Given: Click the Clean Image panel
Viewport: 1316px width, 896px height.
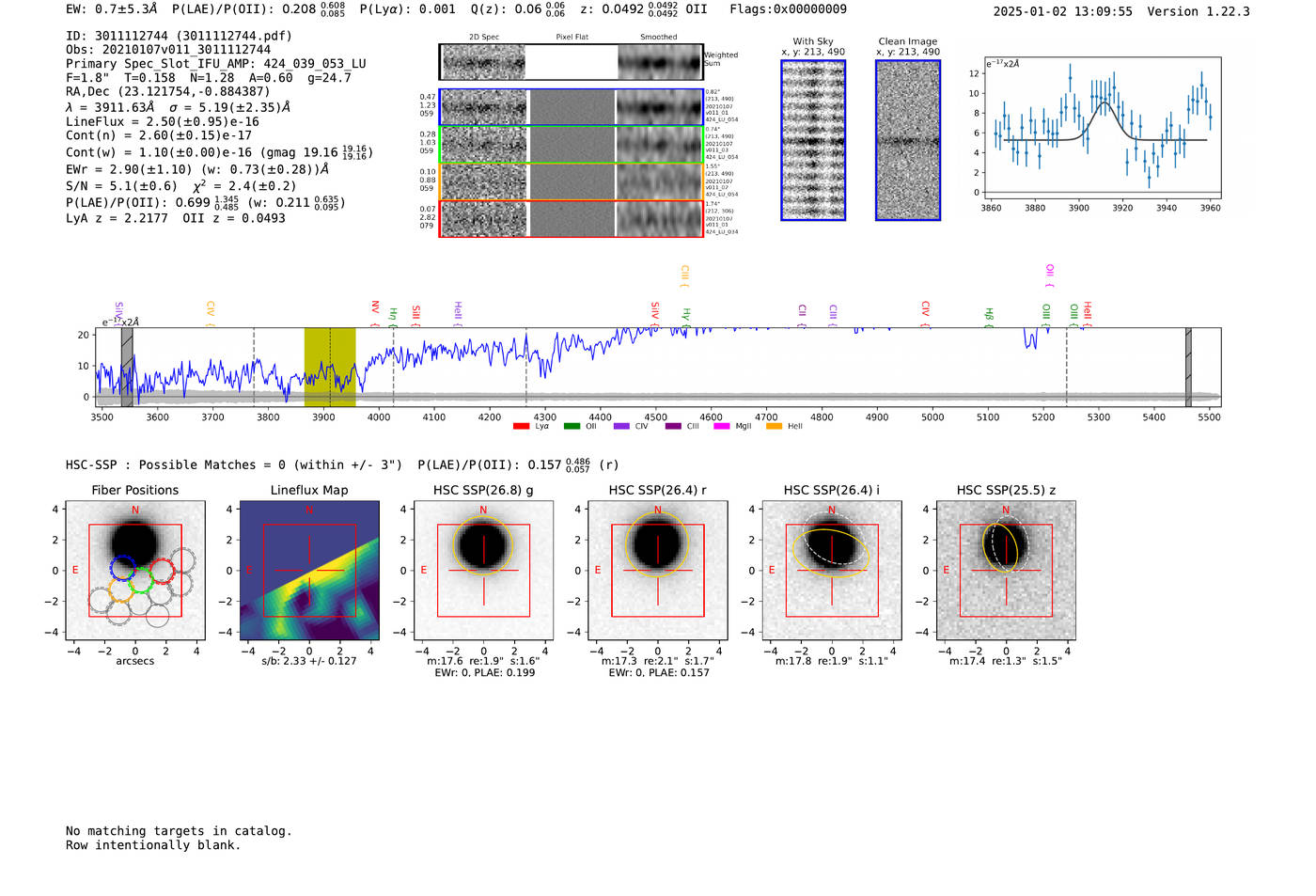Looking at the screenshot, I should click(908, 140).
